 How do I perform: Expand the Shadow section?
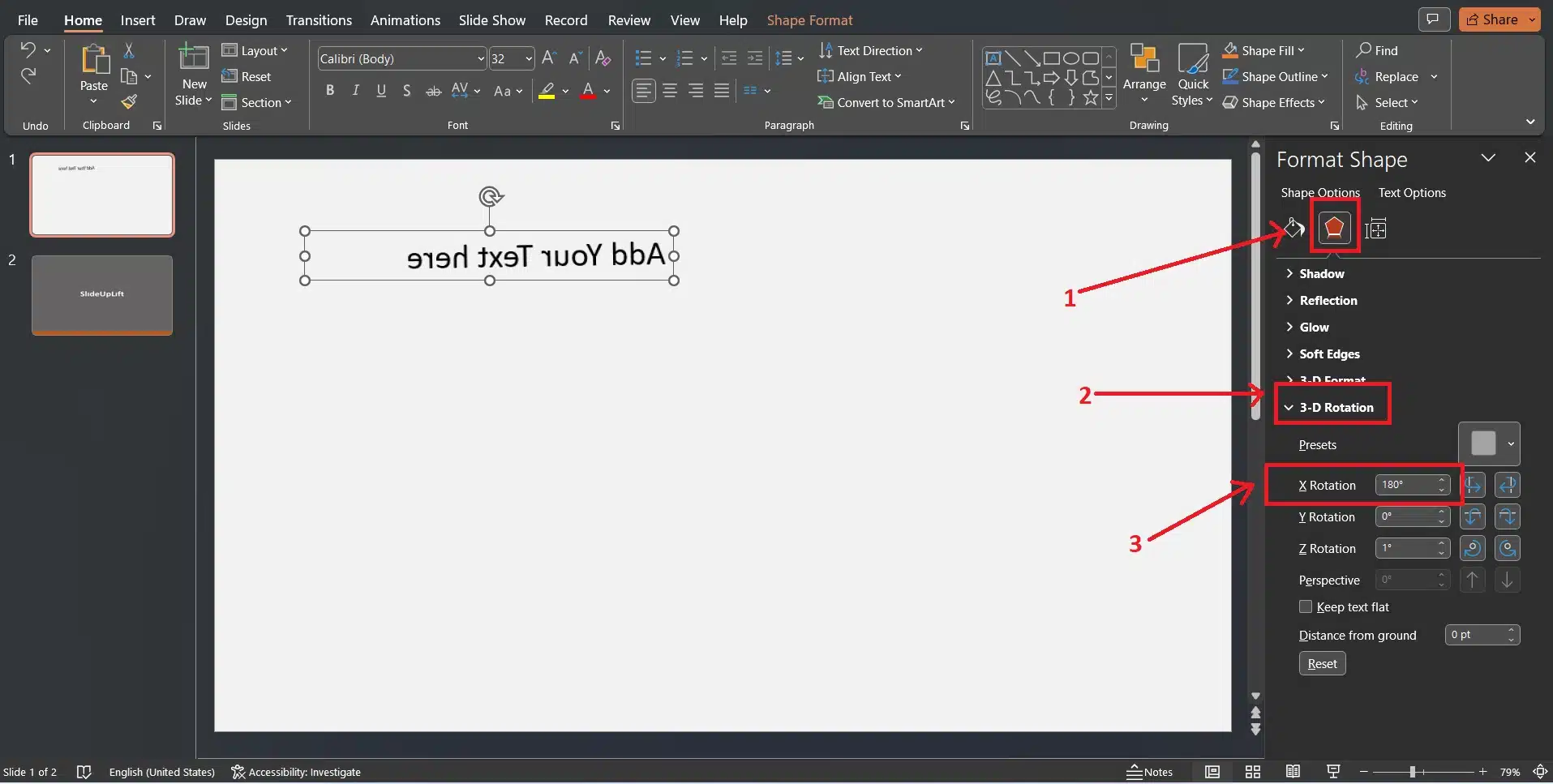coord(1321,274)
